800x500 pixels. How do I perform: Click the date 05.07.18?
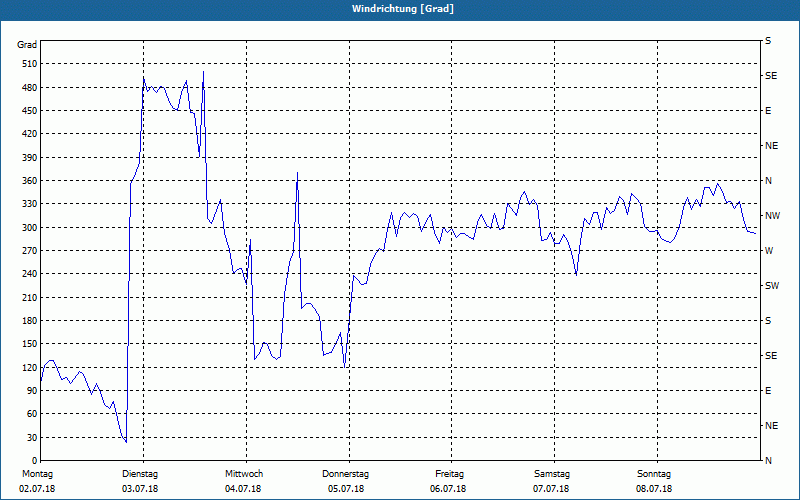click(x=346, y=489)
